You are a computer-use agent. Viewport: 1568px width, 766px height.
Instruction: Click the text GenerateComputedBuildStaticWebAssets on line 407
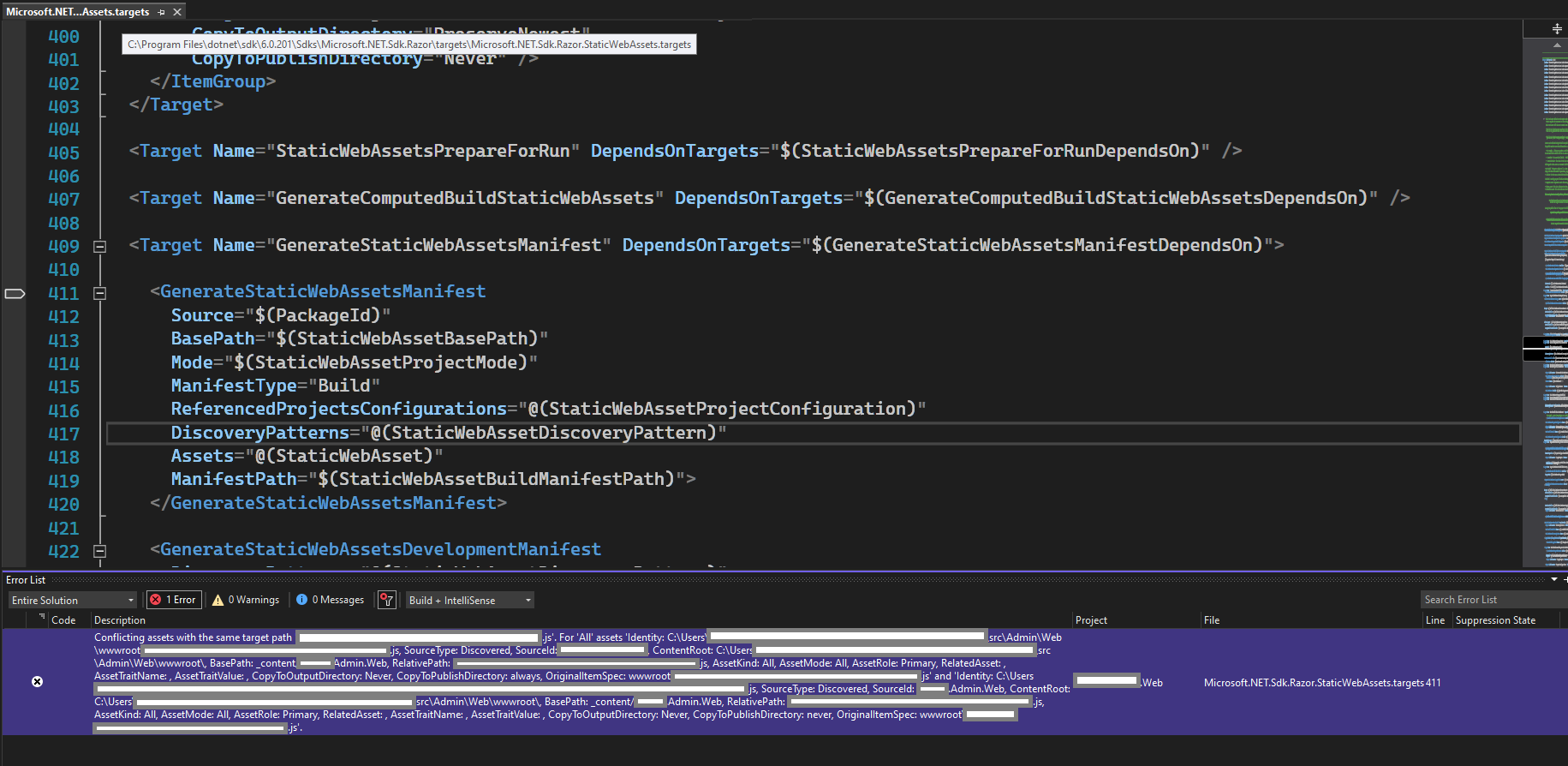point(464,198)
